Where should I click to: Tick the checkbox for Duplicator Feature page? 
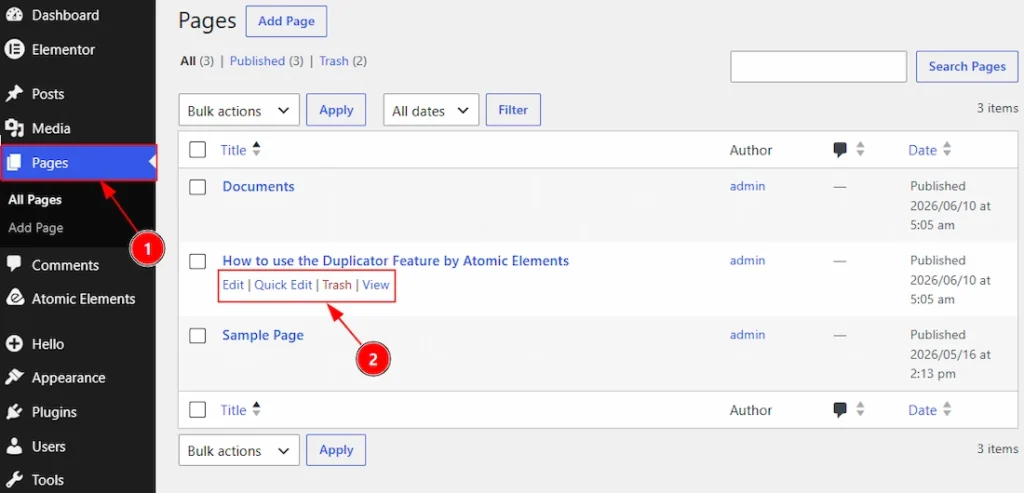[x=197, y=261]
